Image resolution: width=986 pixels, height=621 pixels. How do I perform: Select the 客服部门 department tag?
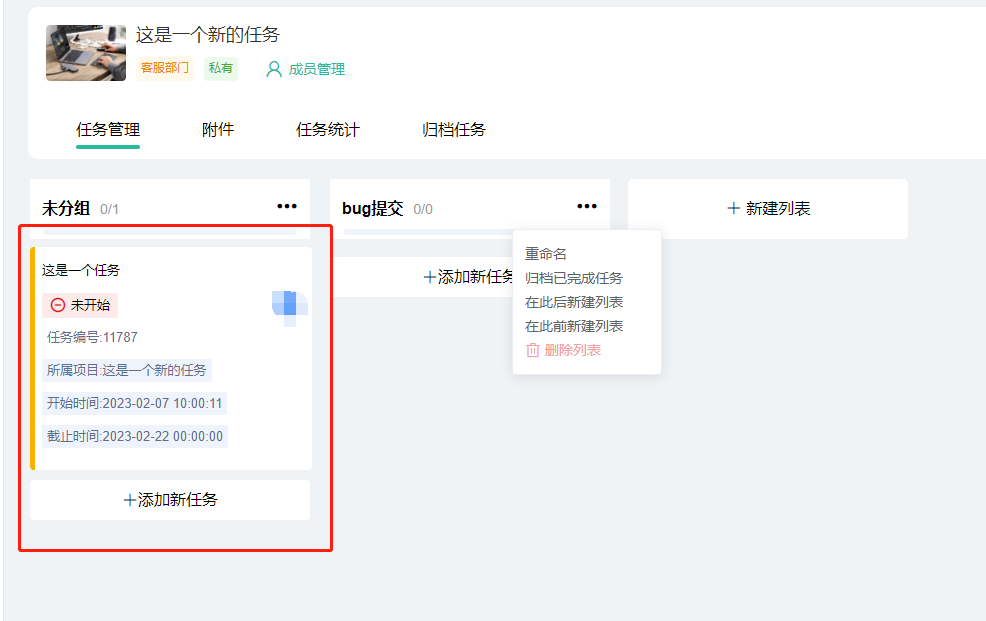(x=164, y=68)
